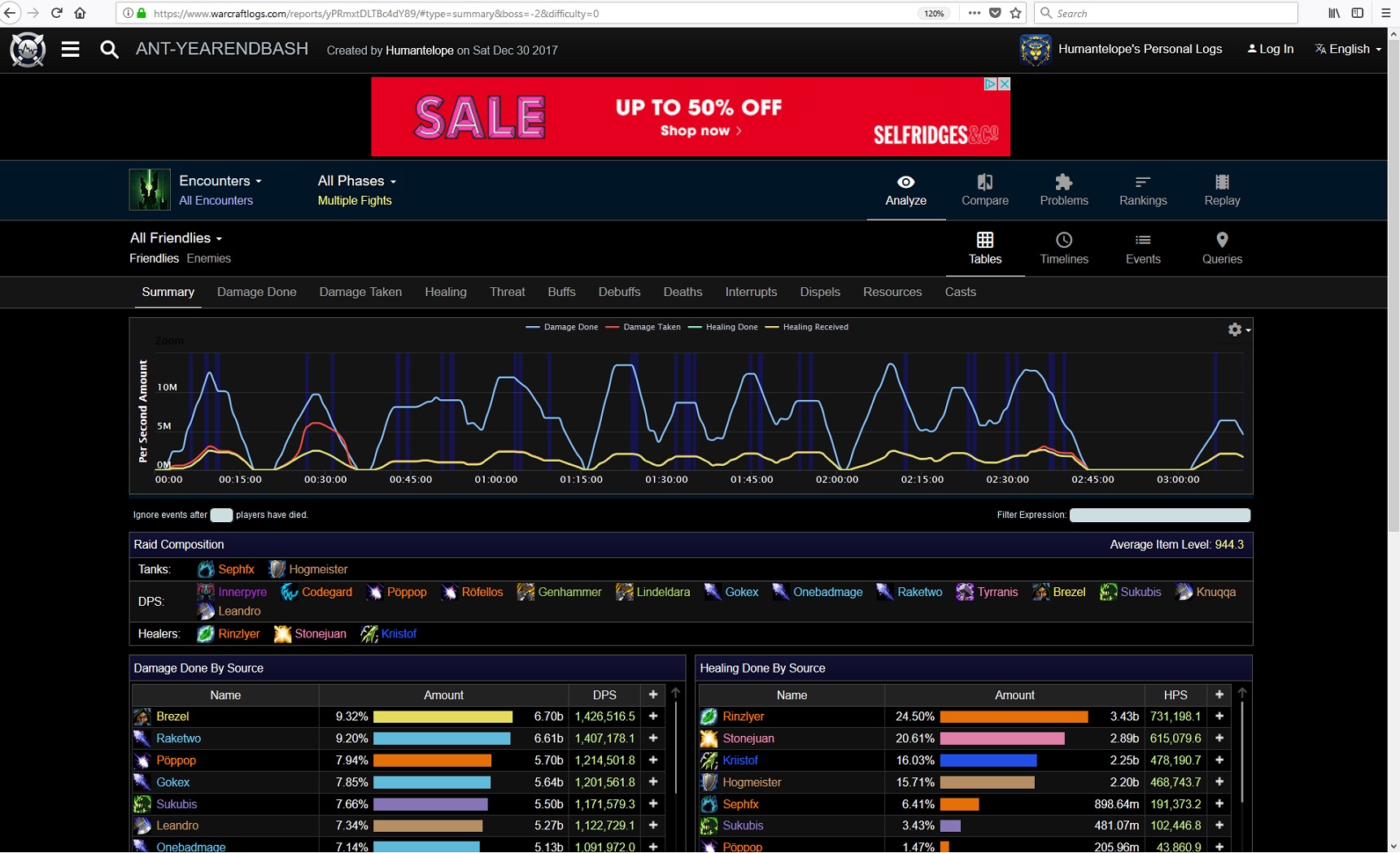Open the Events list view

(1142, 248)
